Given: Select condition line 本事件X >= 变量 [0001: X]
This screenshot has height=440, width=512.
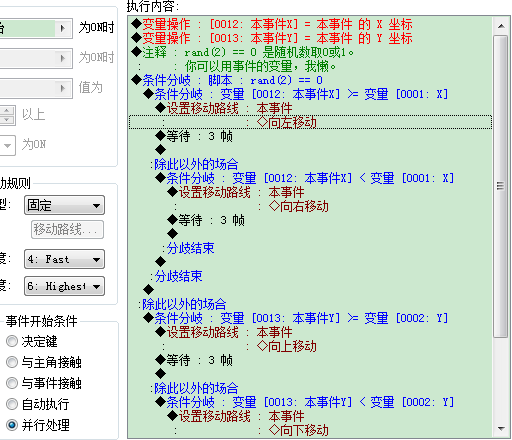Looking at the screenshot, I should (x=310, y=94).
